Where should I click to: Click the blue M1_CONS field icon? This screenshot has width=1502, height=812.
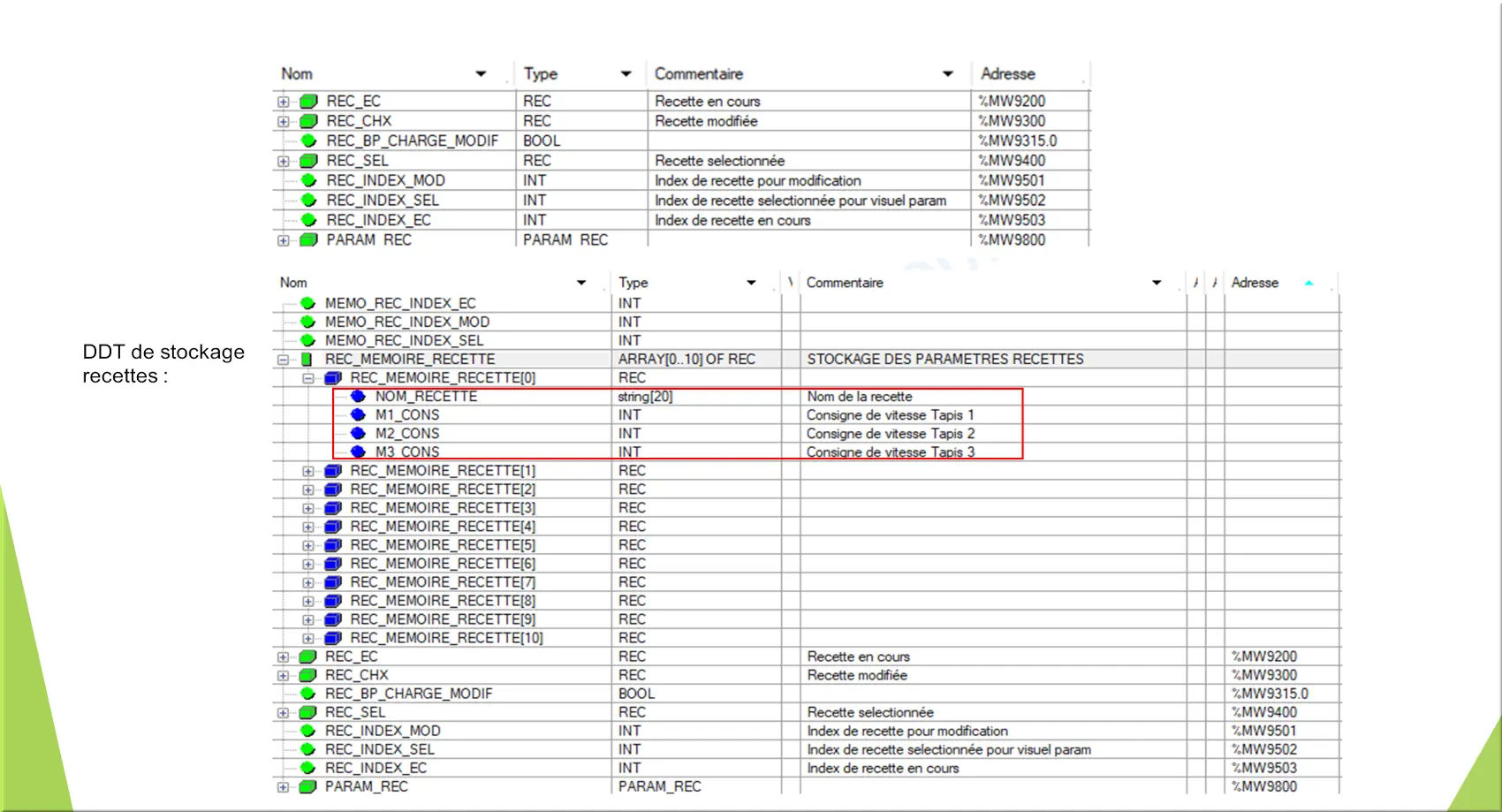[358, 414]
